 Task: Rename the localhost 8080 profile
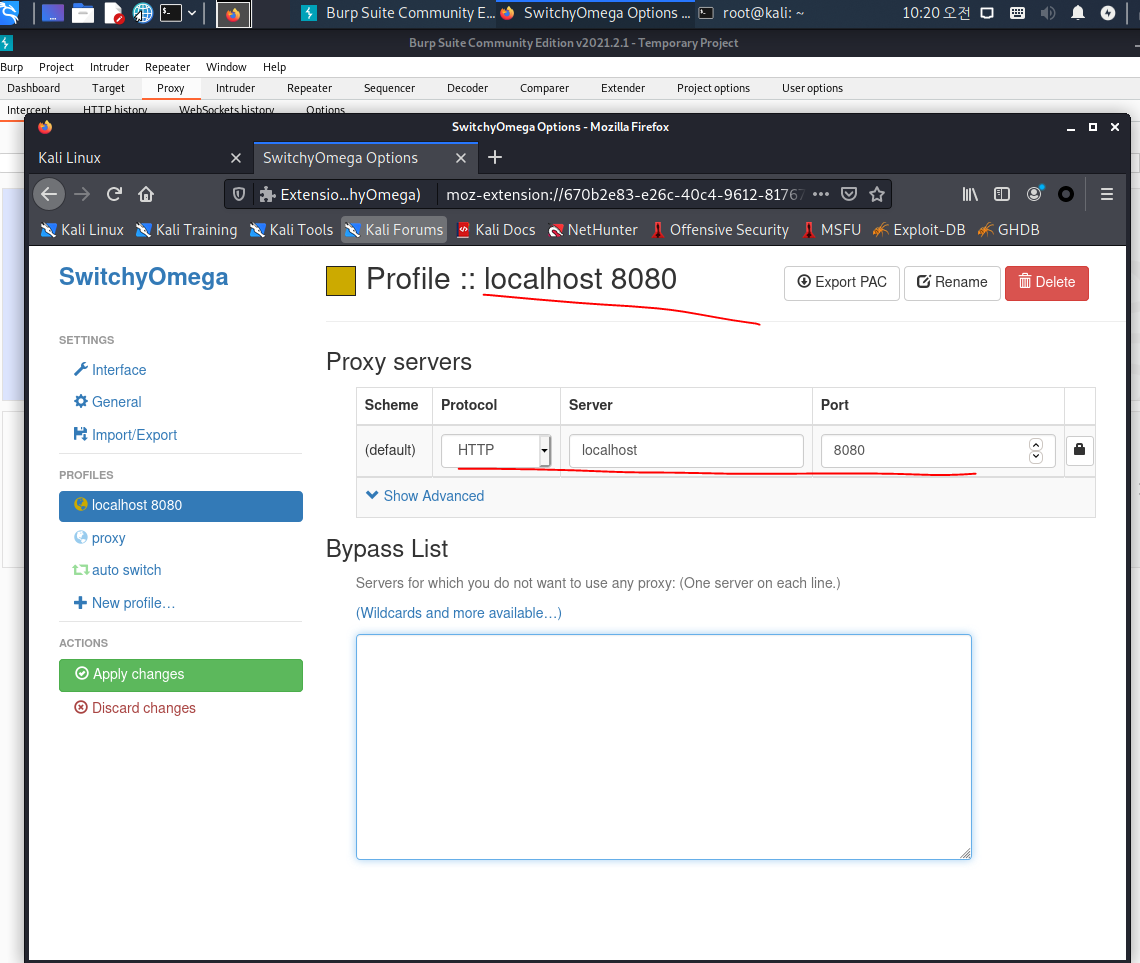[x=952, y=283]
